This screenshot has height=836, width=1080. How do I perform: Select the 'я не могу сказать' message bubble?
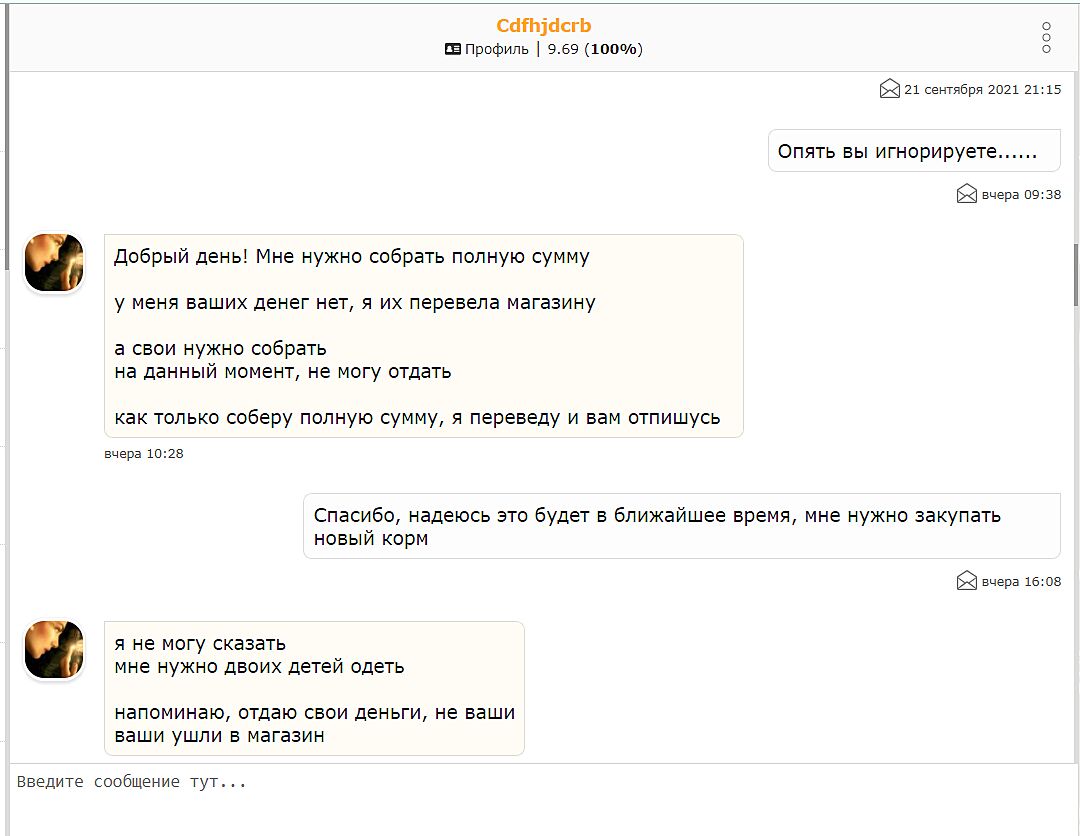point(314,688)
